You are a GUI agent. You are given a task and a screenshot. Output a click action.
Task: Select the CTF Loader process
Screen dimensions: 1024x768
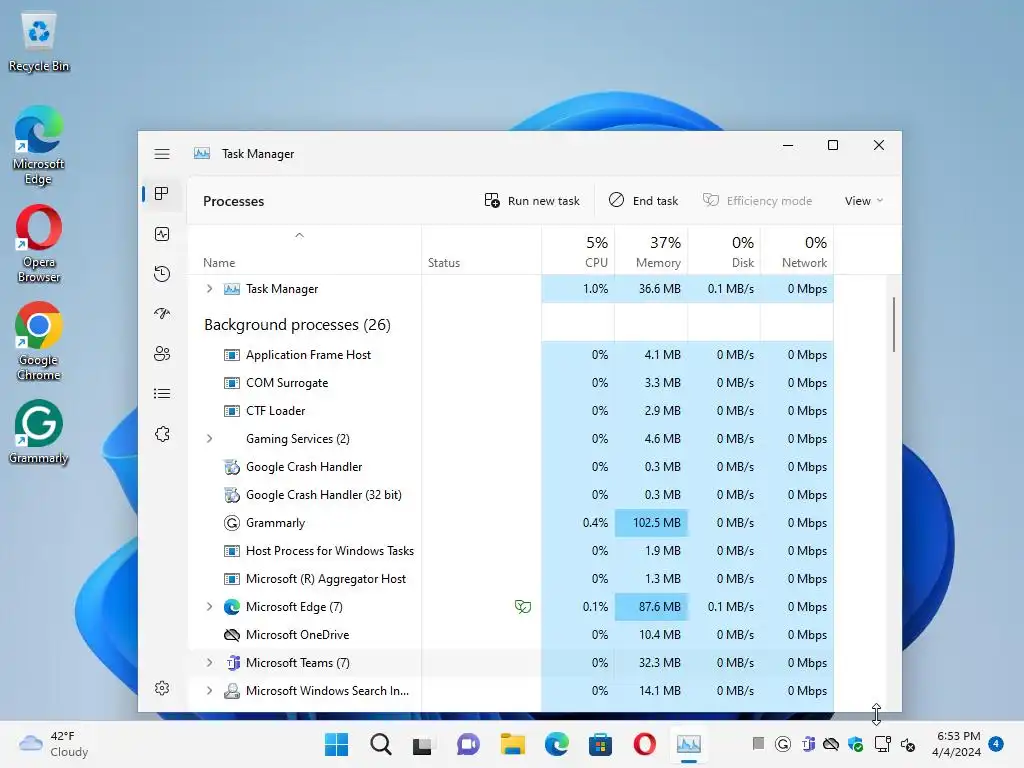pos(511,411)
